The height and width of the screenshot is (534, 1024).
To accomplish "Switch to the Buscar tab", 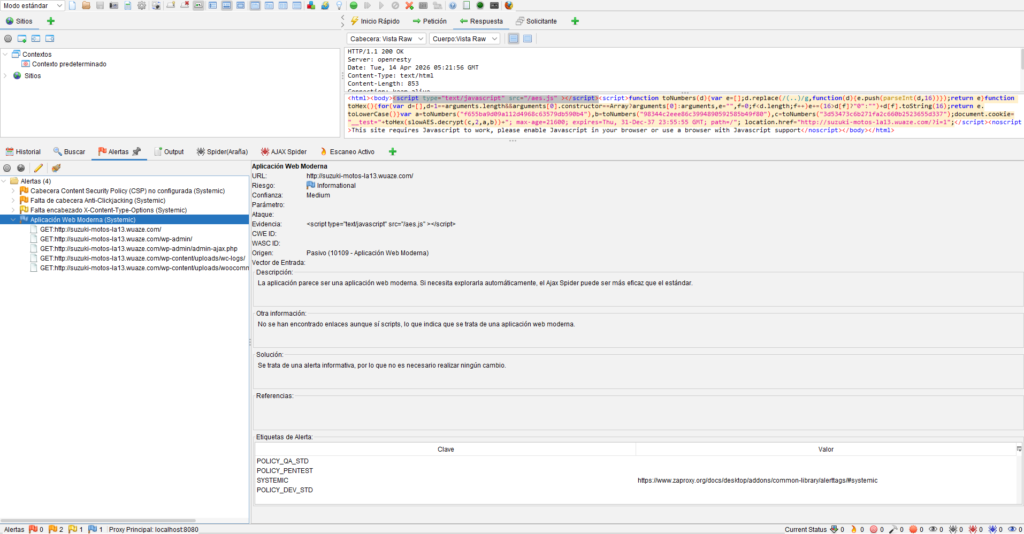I will click(69, 151).
